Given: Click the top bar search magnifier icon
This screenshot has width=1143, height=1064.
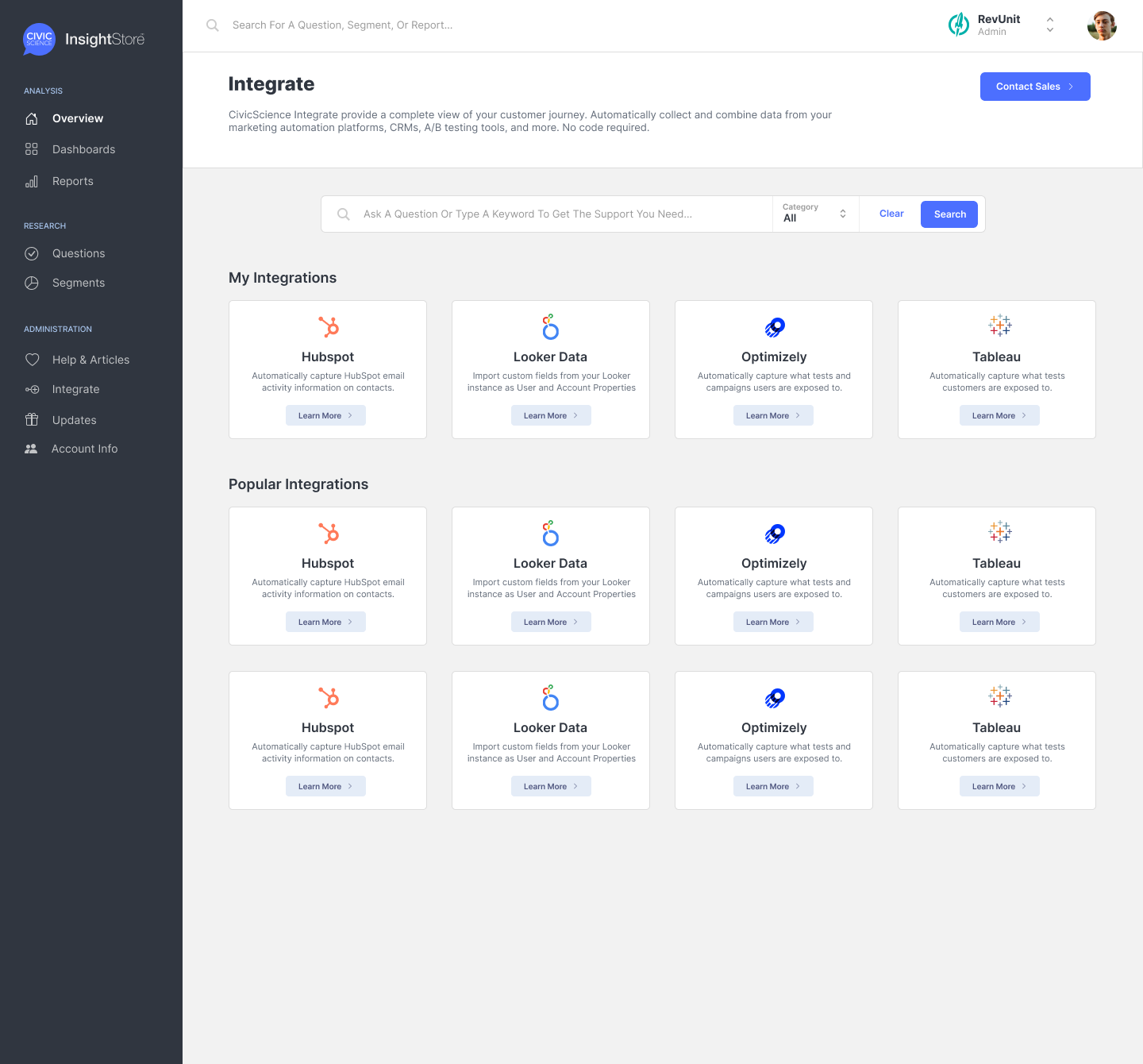Looking at the screenshot, I should pos(213,25).
